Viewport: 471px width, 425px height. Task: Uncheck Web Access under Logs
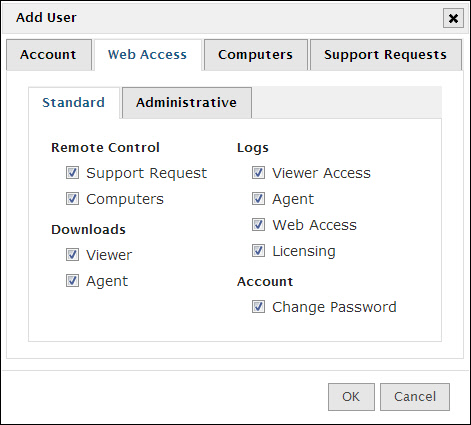pos(258,225)
